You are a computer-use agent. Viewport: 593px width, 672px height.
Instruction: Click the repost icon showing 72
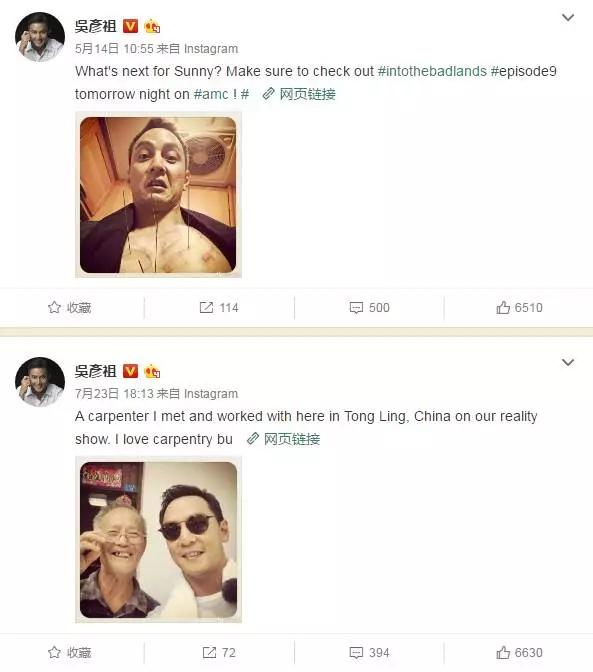point(209,652)
